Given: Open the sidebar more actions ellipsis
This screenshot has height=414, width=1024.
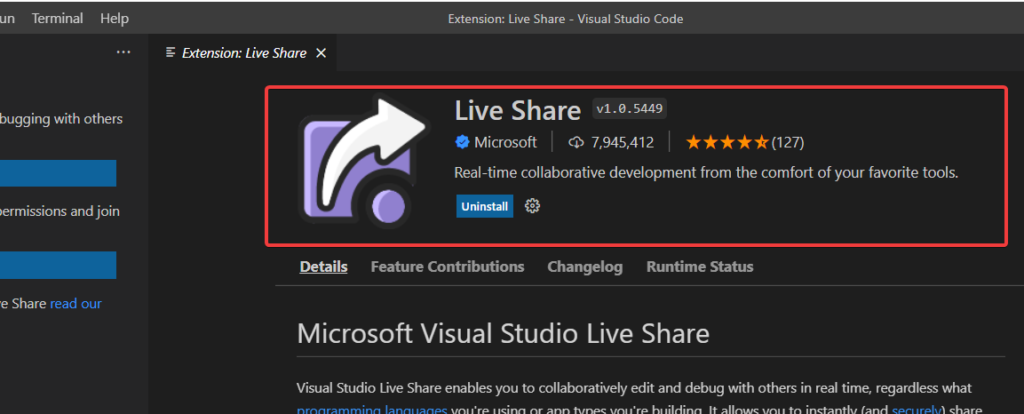Looking at the screenshot, I should tap(123, 52).
